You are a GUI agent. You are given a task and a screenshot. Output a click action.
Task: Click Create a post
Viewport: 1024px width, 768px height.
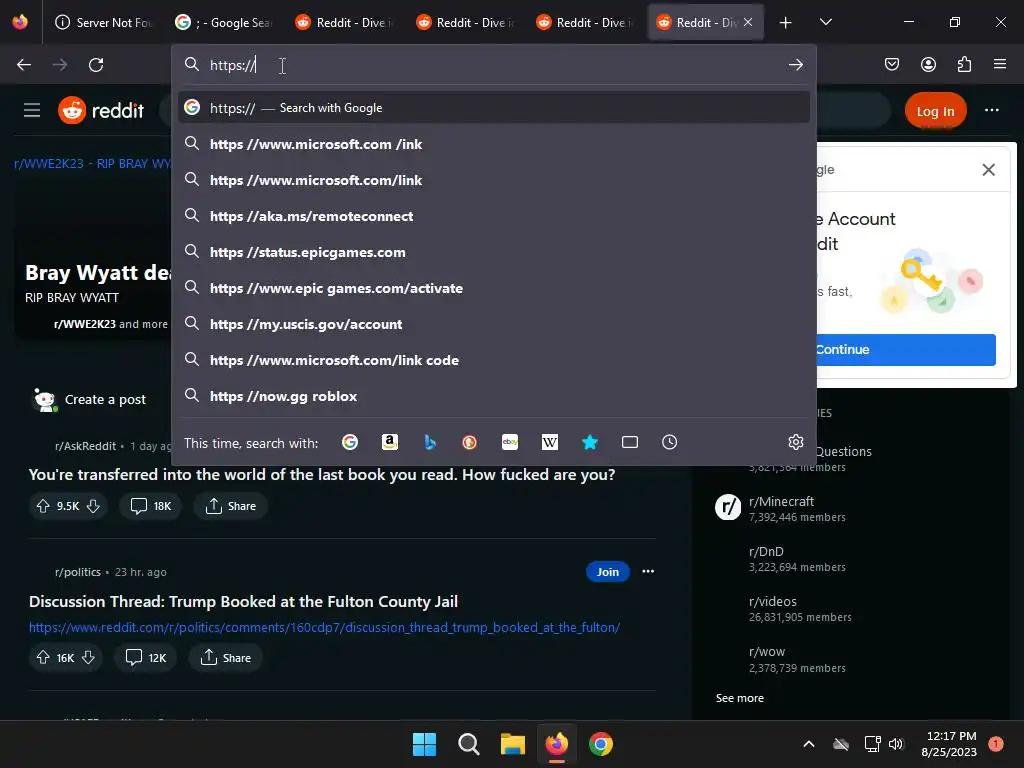[x=105, y=400]
